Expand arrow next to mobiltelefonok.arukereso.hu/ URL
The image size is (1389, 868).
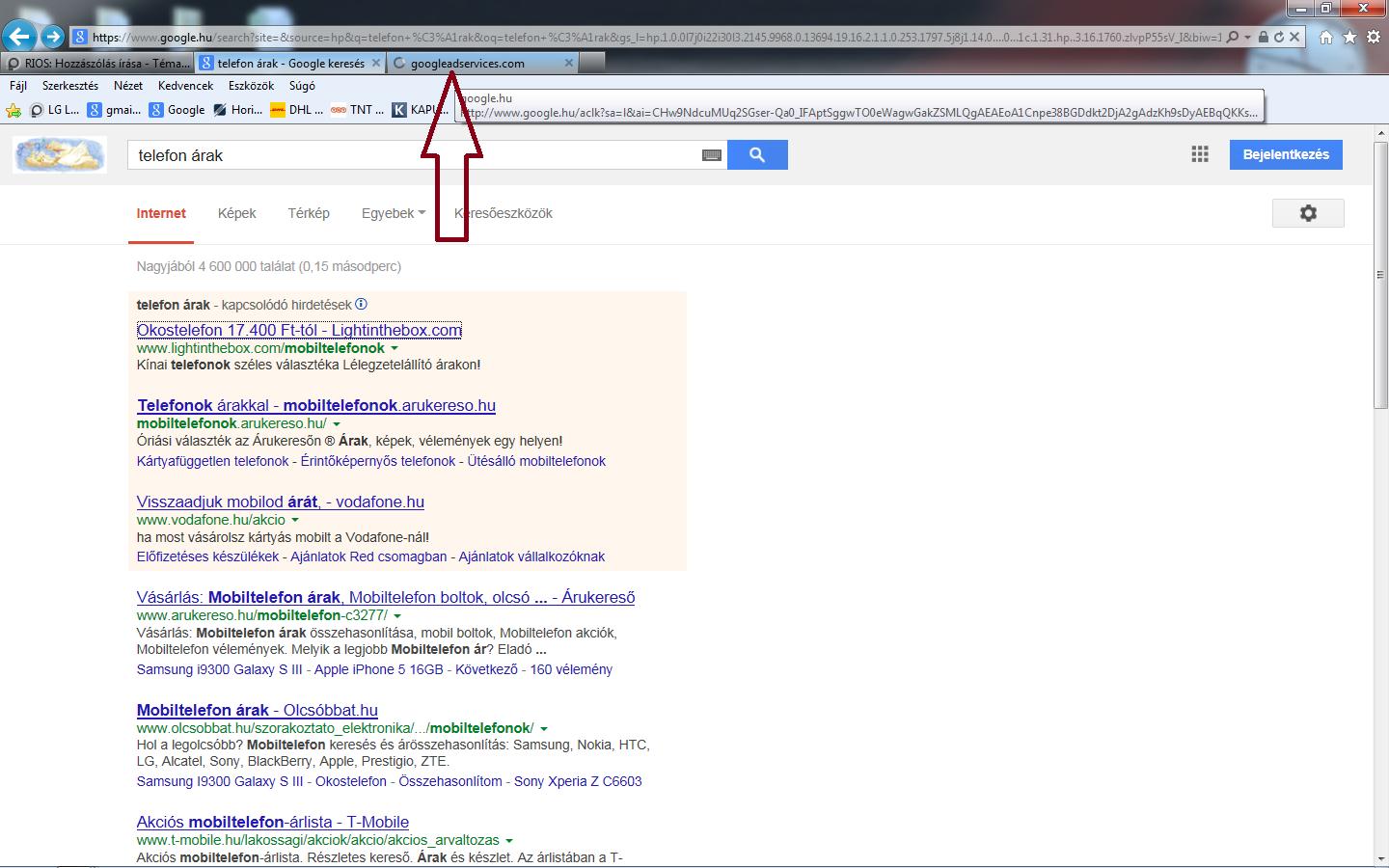point(337,423)
